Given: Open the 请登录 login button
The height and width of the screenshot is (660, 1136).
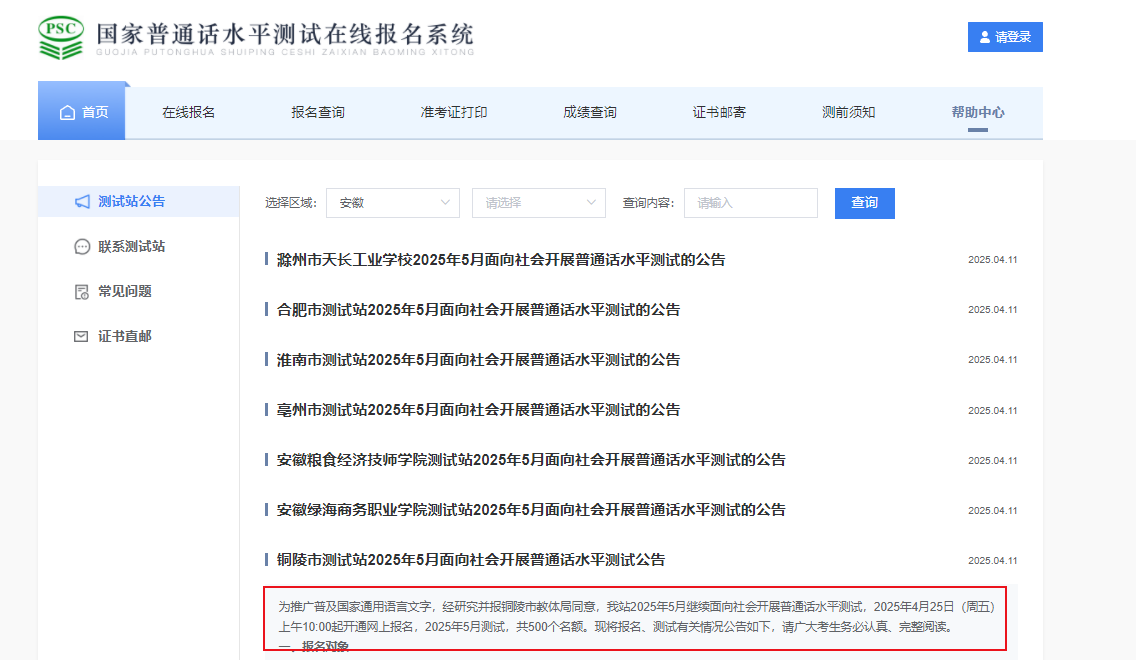Looking at the screenshot, I should coord(1005,37).
